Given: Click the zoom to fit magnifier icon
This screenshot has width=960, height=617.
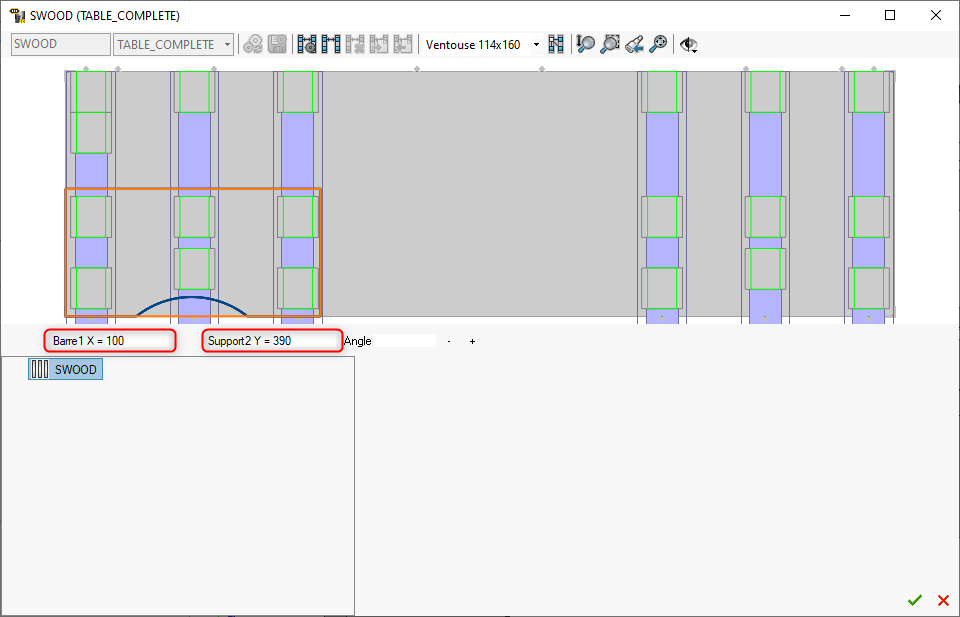Looking at the screenshot, I should click(658, 44).
